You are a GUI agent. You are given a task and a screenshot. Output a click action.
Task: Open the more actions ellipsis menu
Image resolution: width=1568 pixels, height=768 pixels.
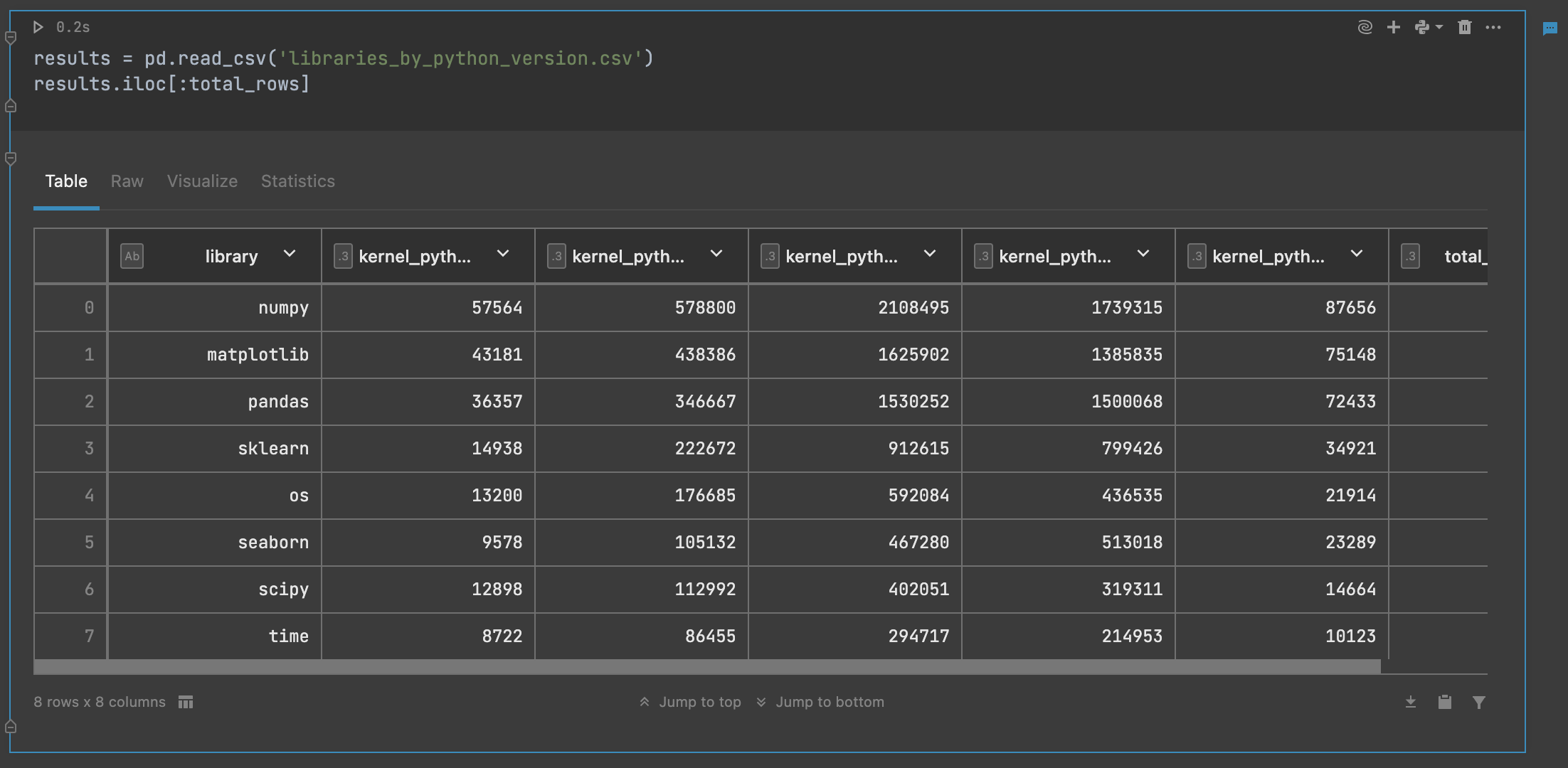point(1493,27)
